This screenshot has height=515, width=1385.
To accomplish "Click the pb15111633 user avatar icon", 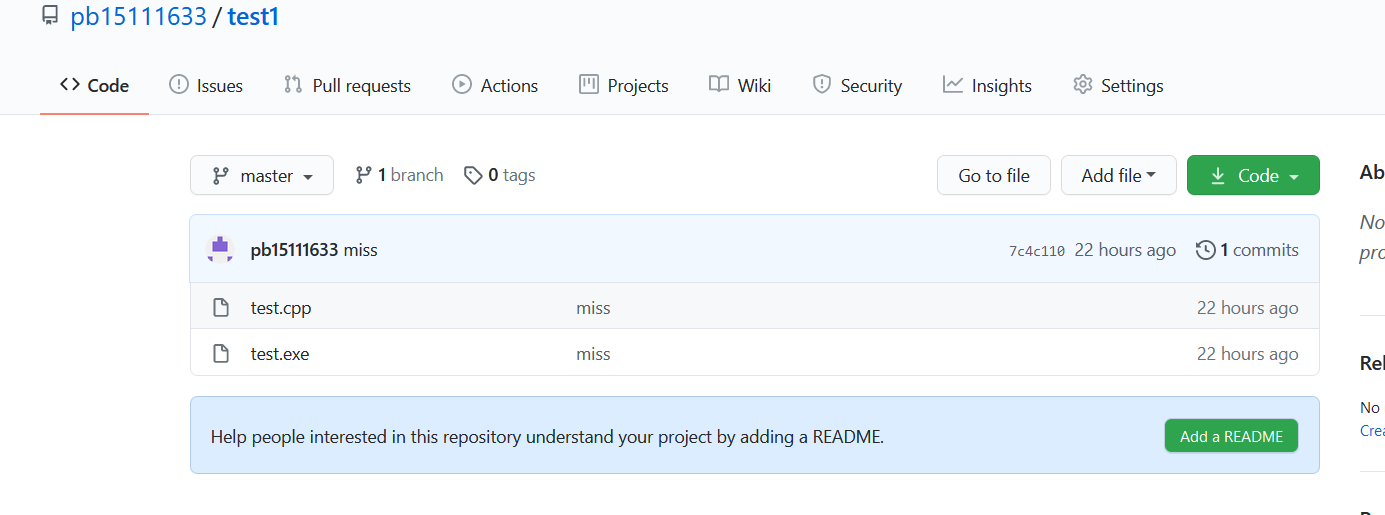I will (219, 250).
